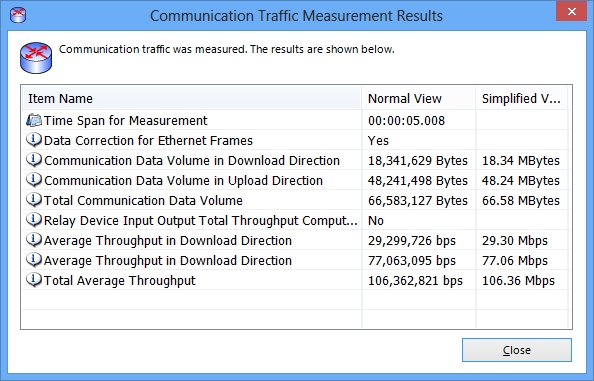Image resolution: width=594 pixels, height=381 pixels.
Task: Click the info icon for Total Communication Data Volume
Action: (x=34, y=200)
